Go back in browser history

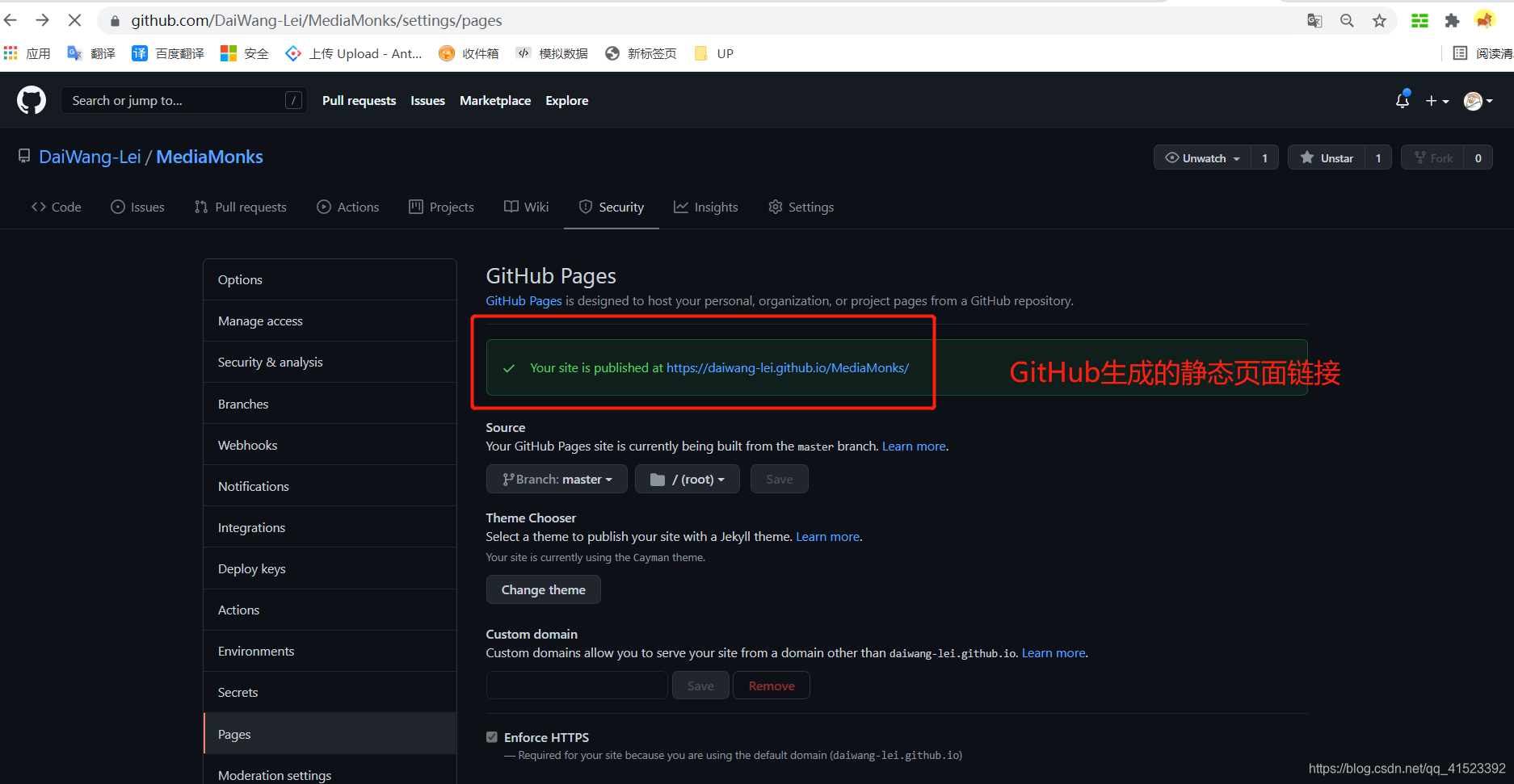point(11,20)
